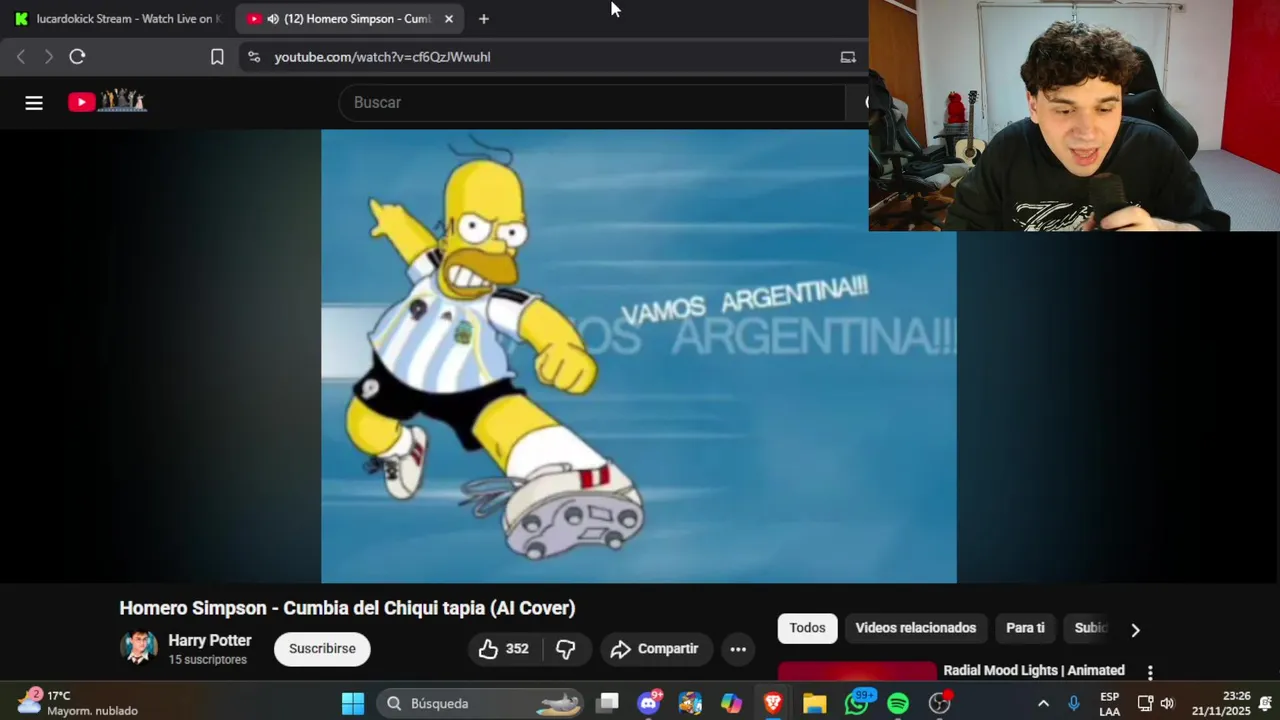
Task: Open the volume tray icon
Action: pyautogui.click(x=1167, y=704)
